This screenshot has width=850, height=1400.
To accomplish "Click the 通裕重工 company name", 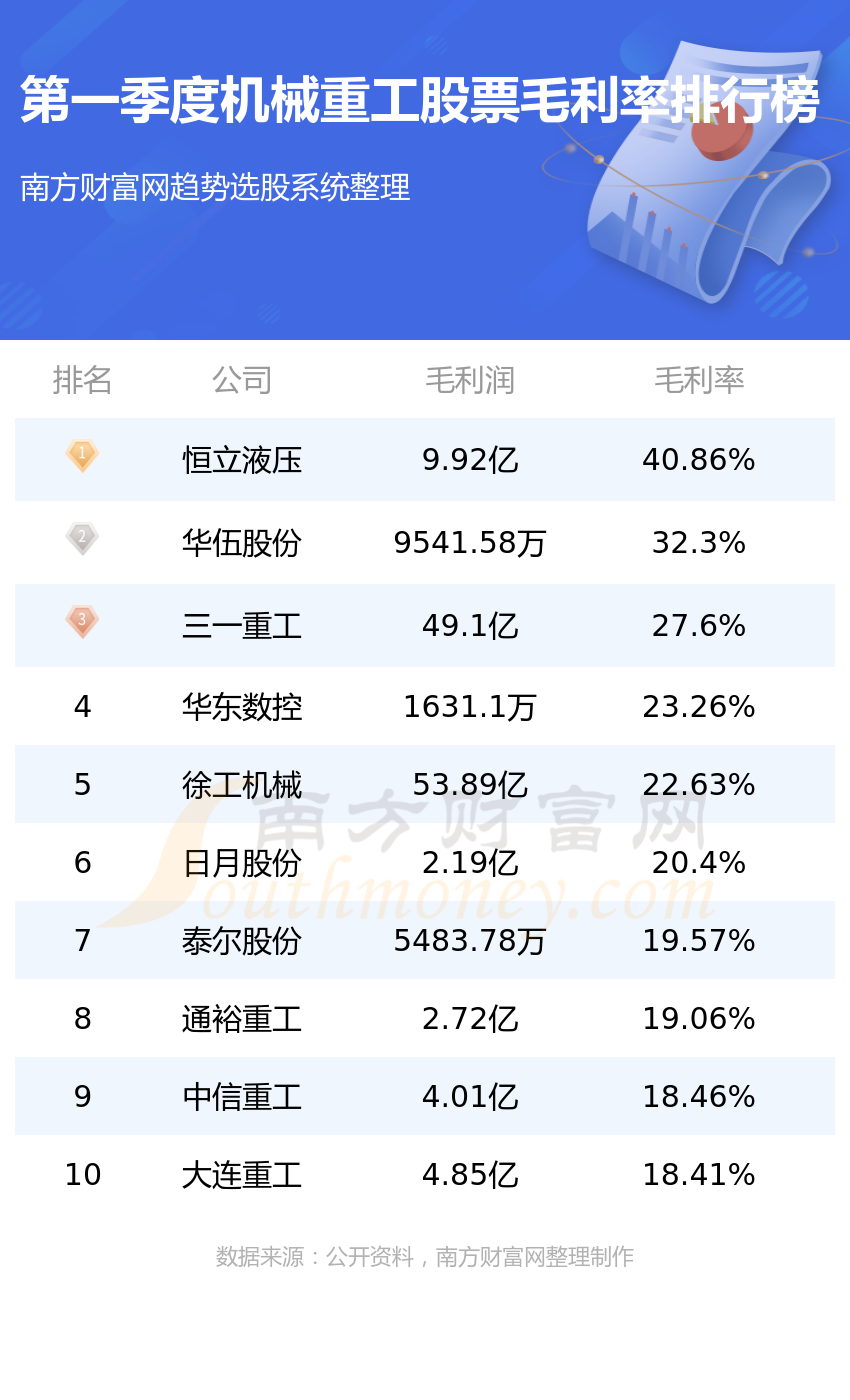I will click(x=242, y=1019).
